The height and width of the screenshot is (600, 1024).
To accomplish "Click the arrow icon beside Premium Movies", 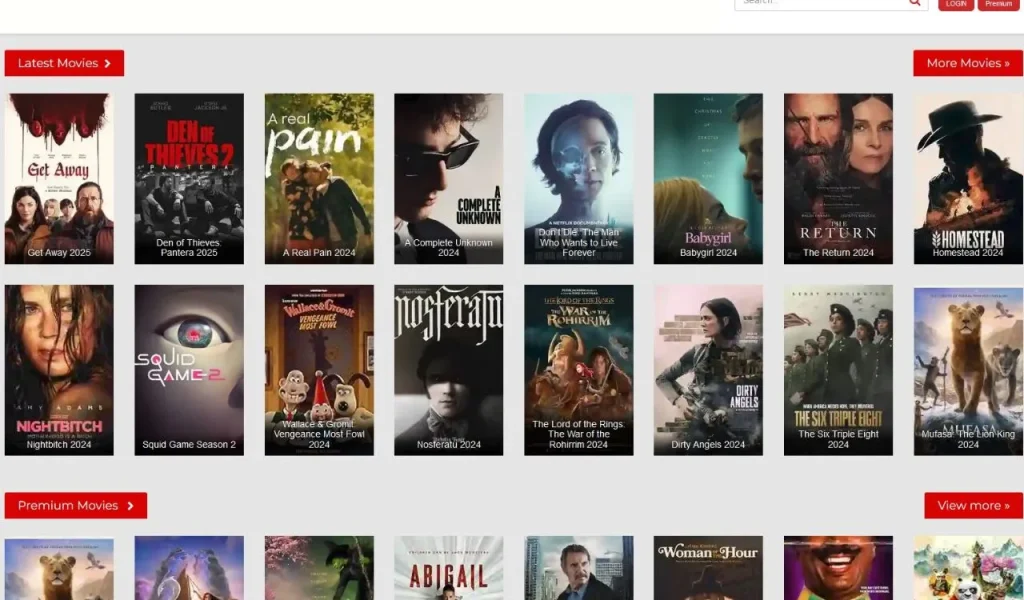I will (x=131, y=505).
